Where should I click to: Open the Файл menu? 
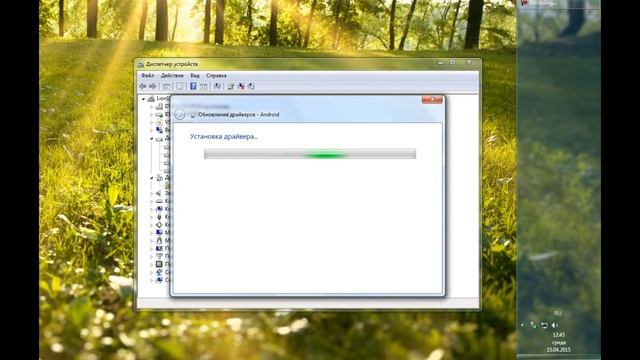147,76
